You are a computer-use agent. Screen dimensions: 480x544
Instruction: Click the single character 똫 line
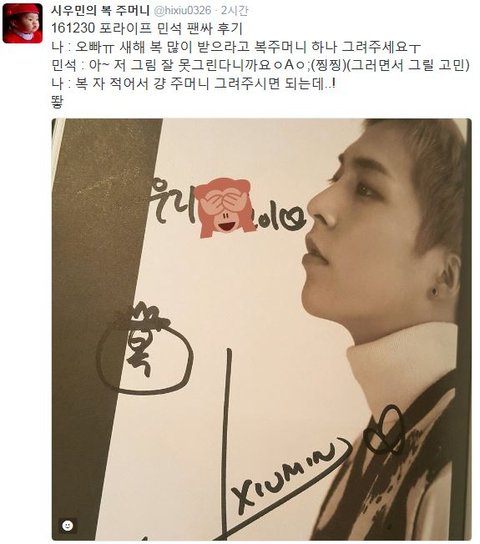click(58, 103)
